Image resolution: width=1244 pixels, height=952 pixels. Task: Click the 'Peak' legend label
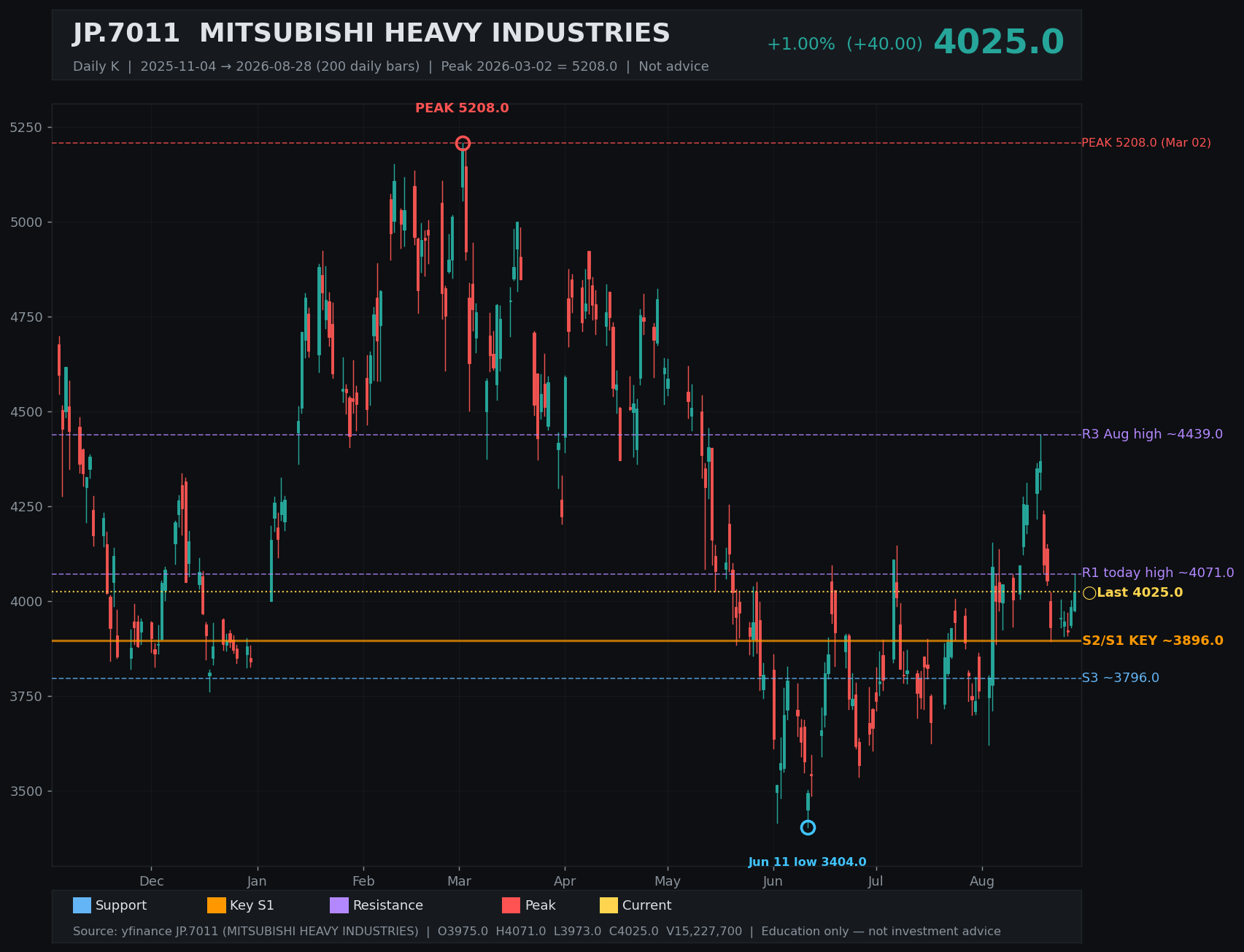pos(541,905)
